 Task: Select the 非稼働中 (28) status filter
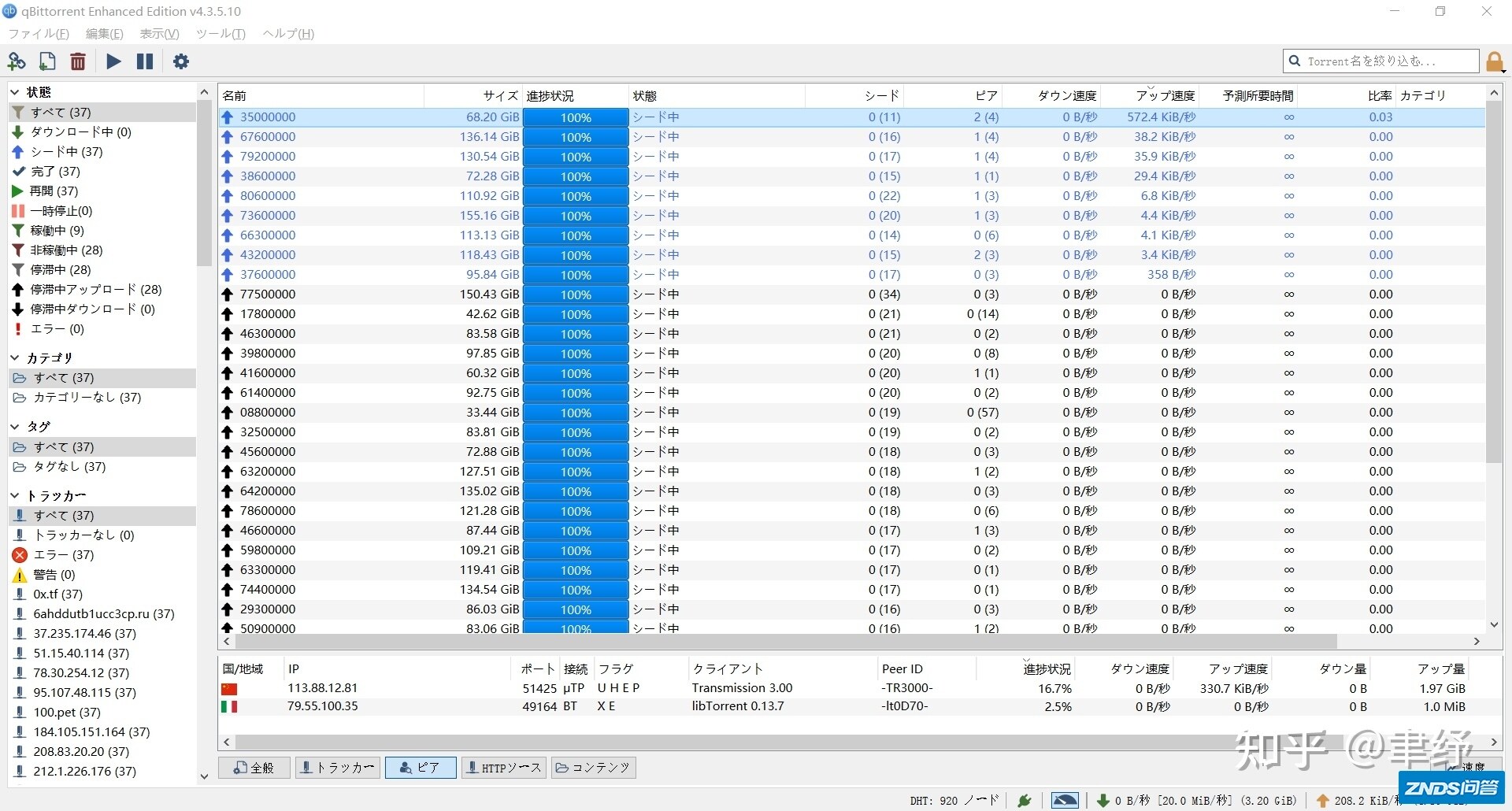pos(102,250)
